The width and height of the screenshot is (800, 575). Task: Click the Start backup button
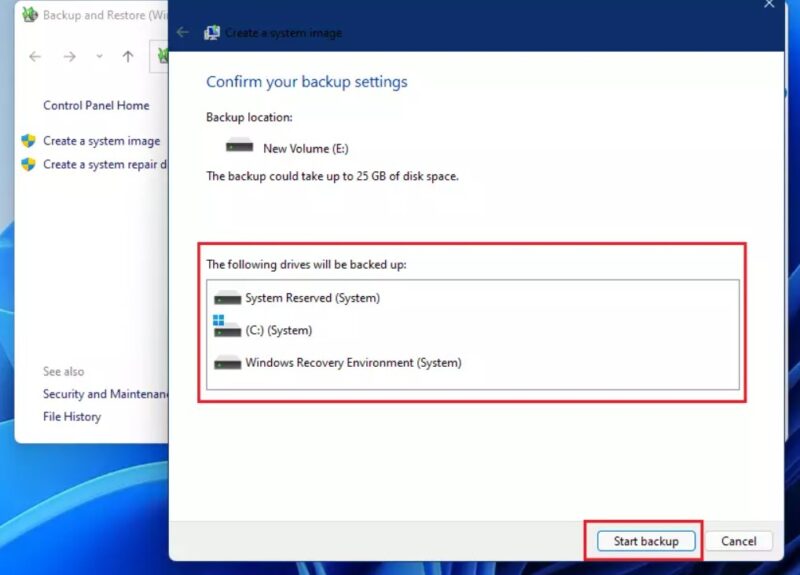tap(646, 541)
